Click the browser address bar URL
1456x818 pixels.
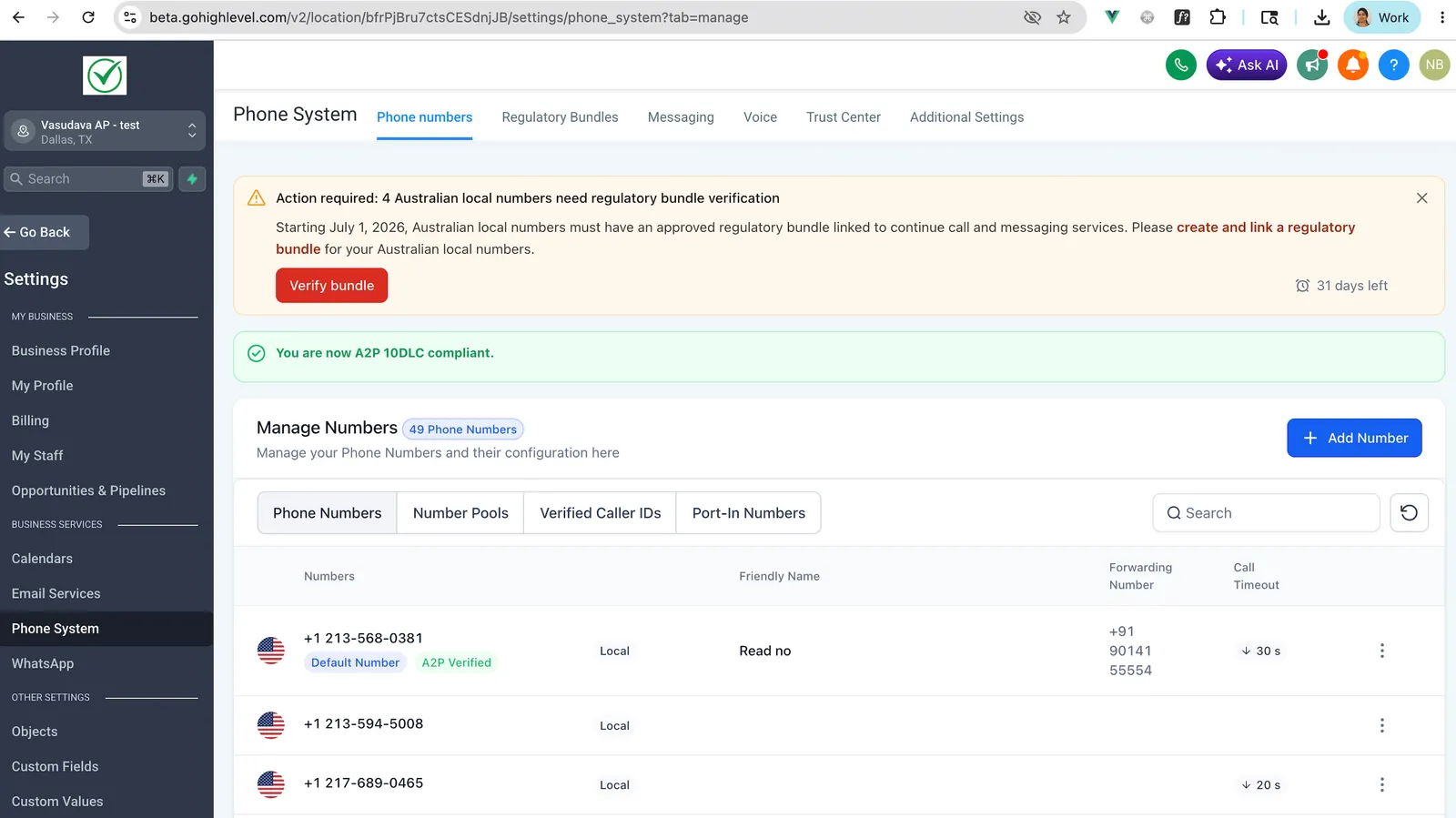click(x=449, y=17)
